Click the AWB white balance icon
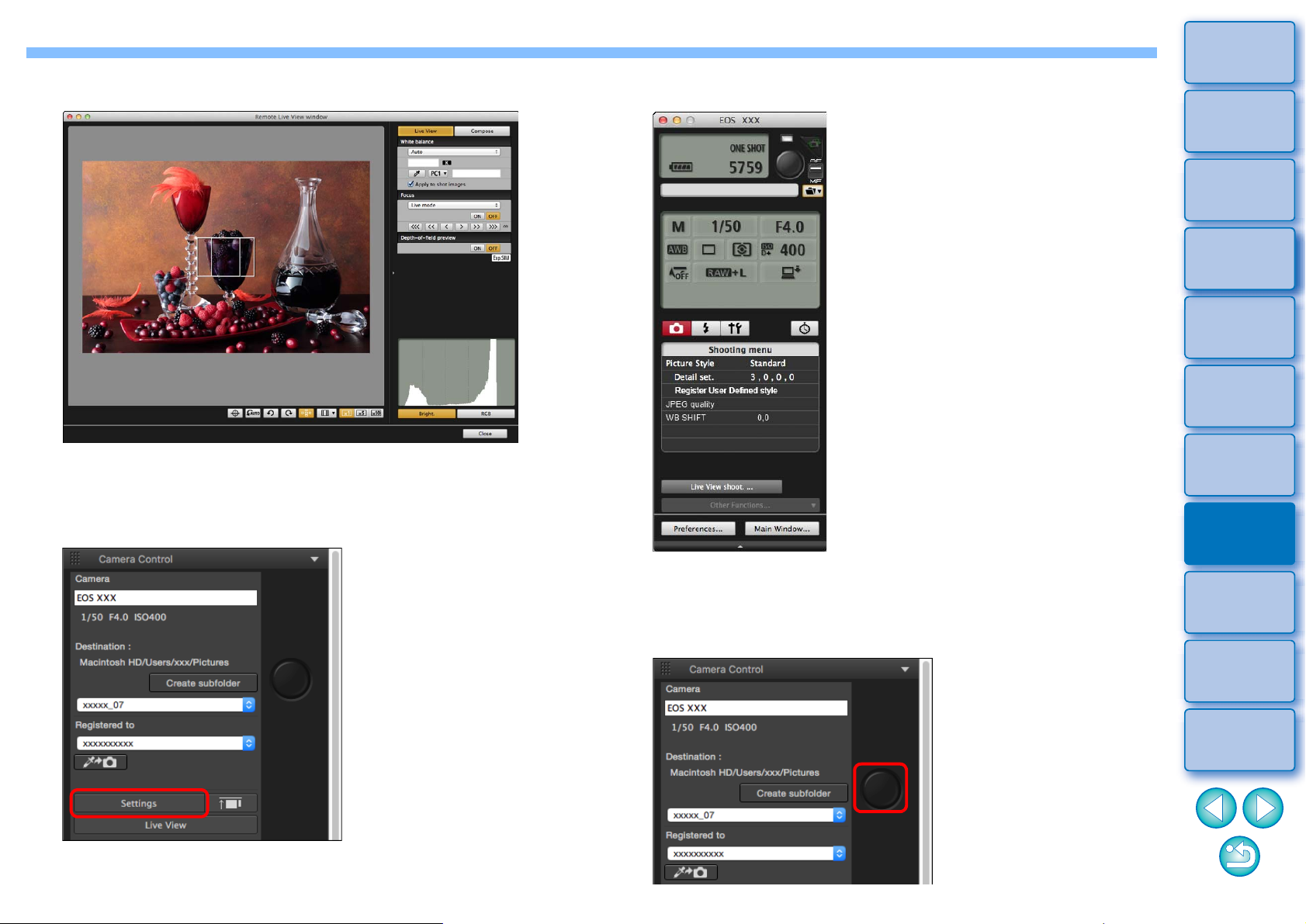The height and width of the screenshot is (924, 1306). [677, 250]
